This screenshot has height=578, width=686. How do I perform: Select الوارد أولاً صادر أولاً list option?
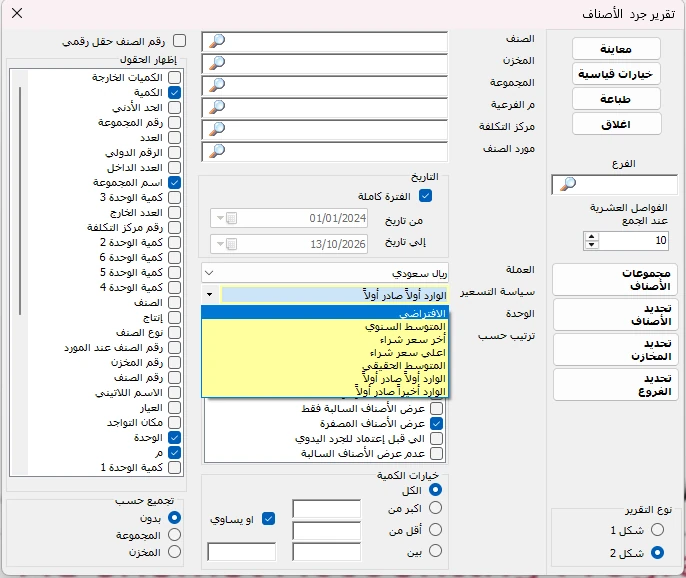point(325,378)
